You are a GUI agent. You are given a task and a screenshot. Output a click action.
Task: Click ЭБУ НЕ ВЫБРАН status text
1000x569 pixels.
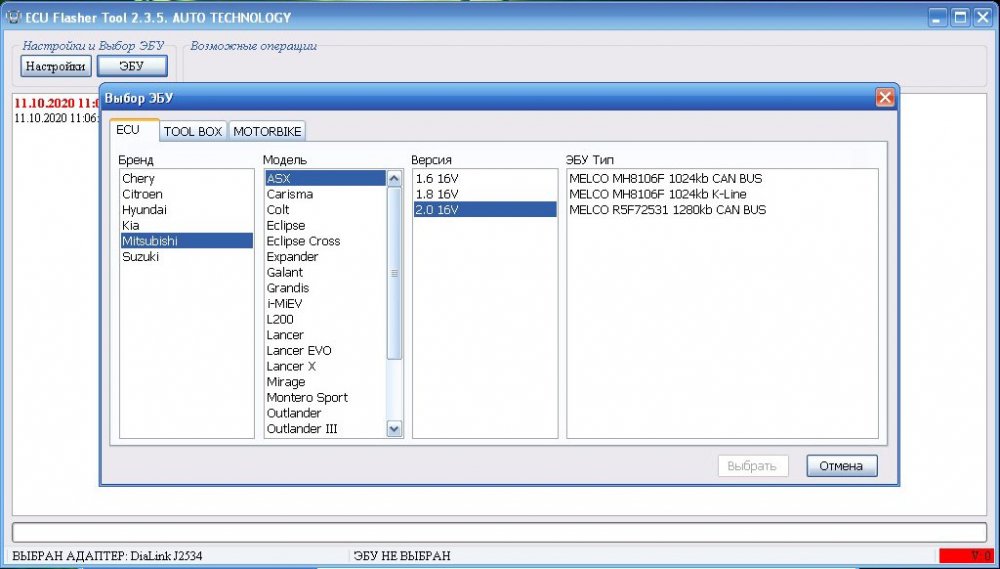point(402,556)
